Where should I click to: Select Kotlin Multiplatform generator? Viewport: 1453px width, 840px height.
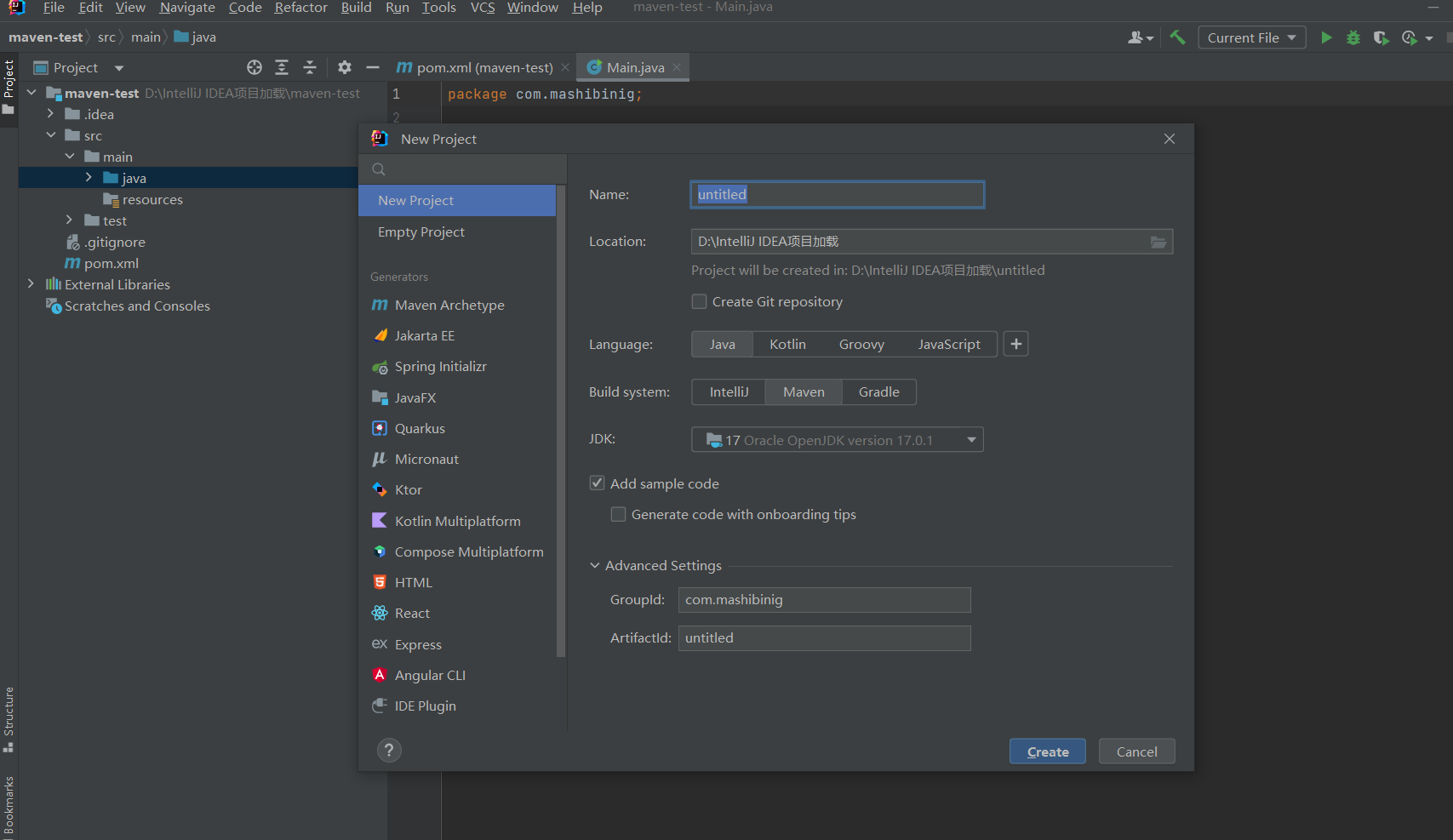pyautogui.click(x=457, y=521)
